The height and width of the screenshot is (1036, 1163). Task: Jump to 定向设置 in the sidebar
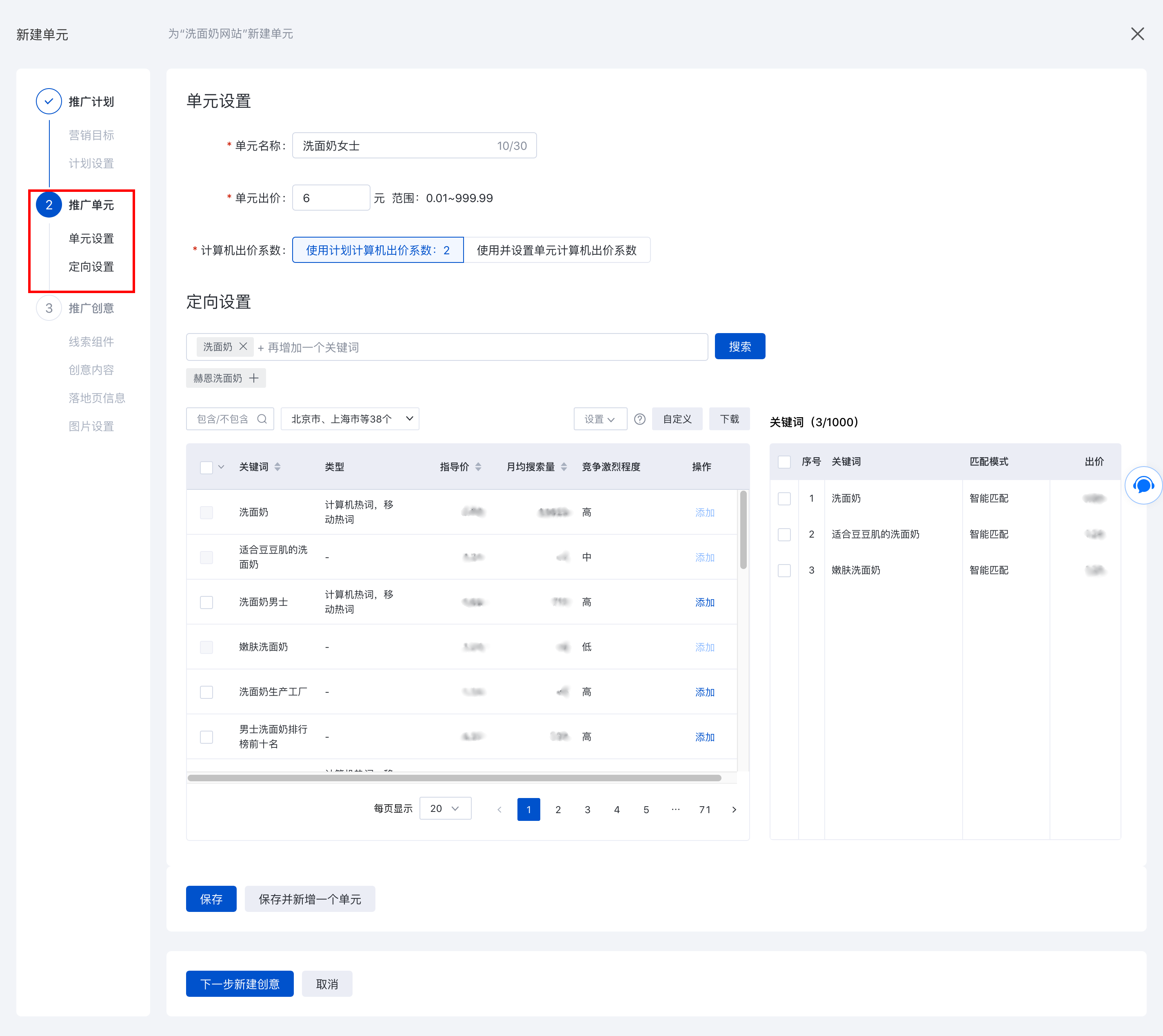click(x=91, y=267)
